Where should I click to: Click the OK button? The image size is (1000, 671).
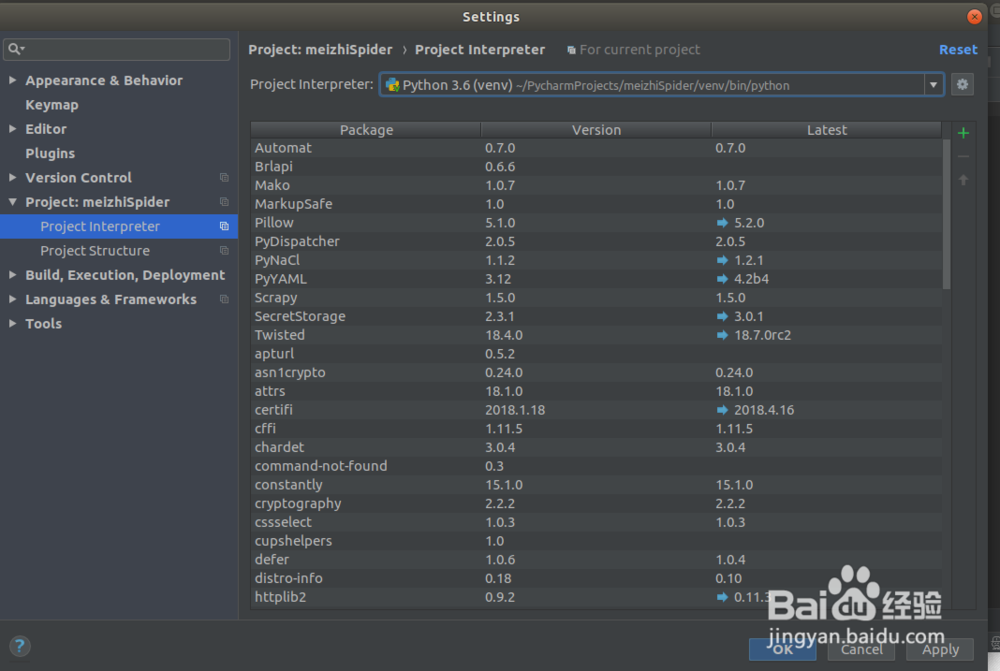(x=783, y=649)
